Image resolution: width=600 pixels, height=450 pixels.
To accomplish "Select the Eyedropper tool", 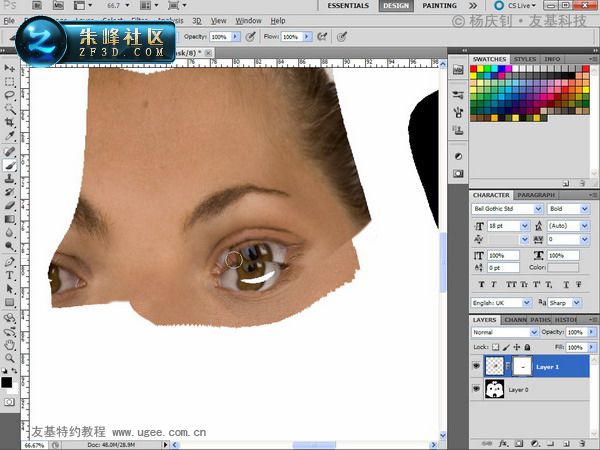I will (10, 136).
